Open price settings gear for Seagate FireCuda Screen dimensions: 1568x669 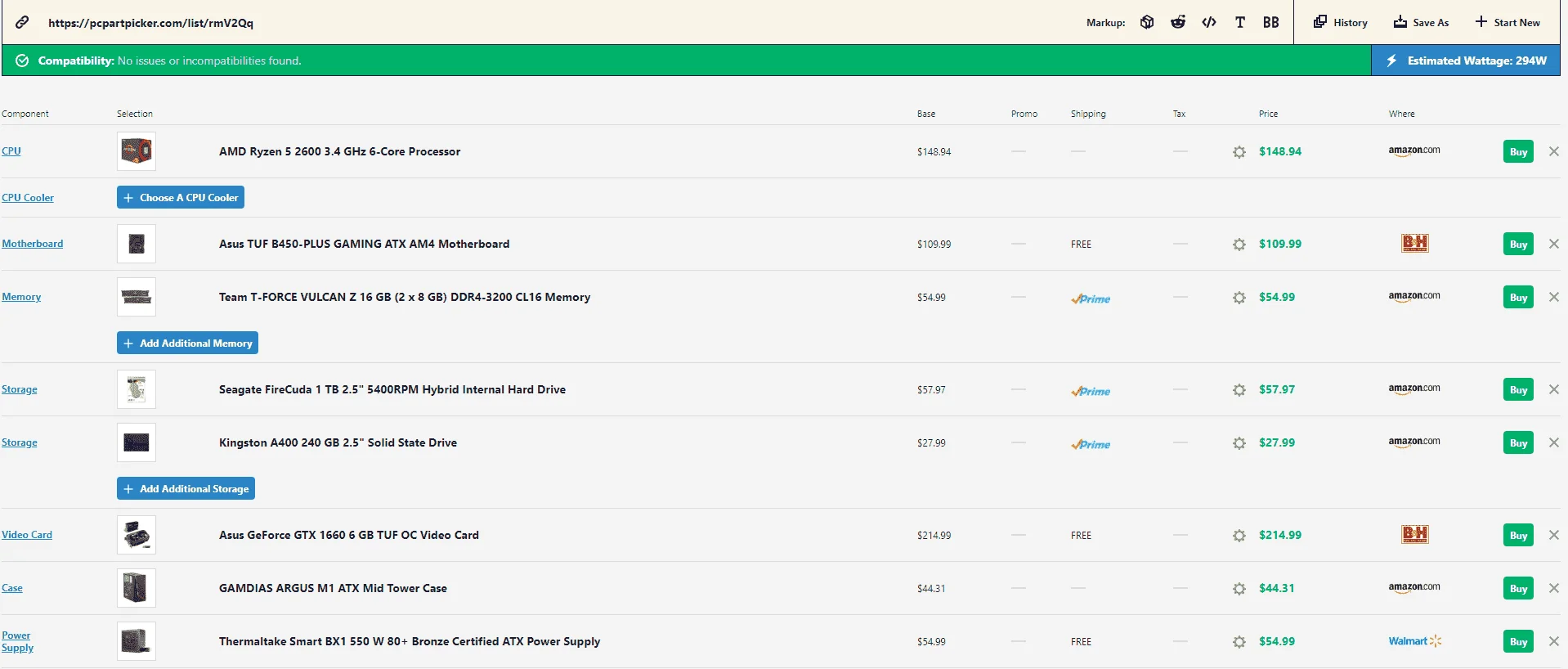(1239, 390)
